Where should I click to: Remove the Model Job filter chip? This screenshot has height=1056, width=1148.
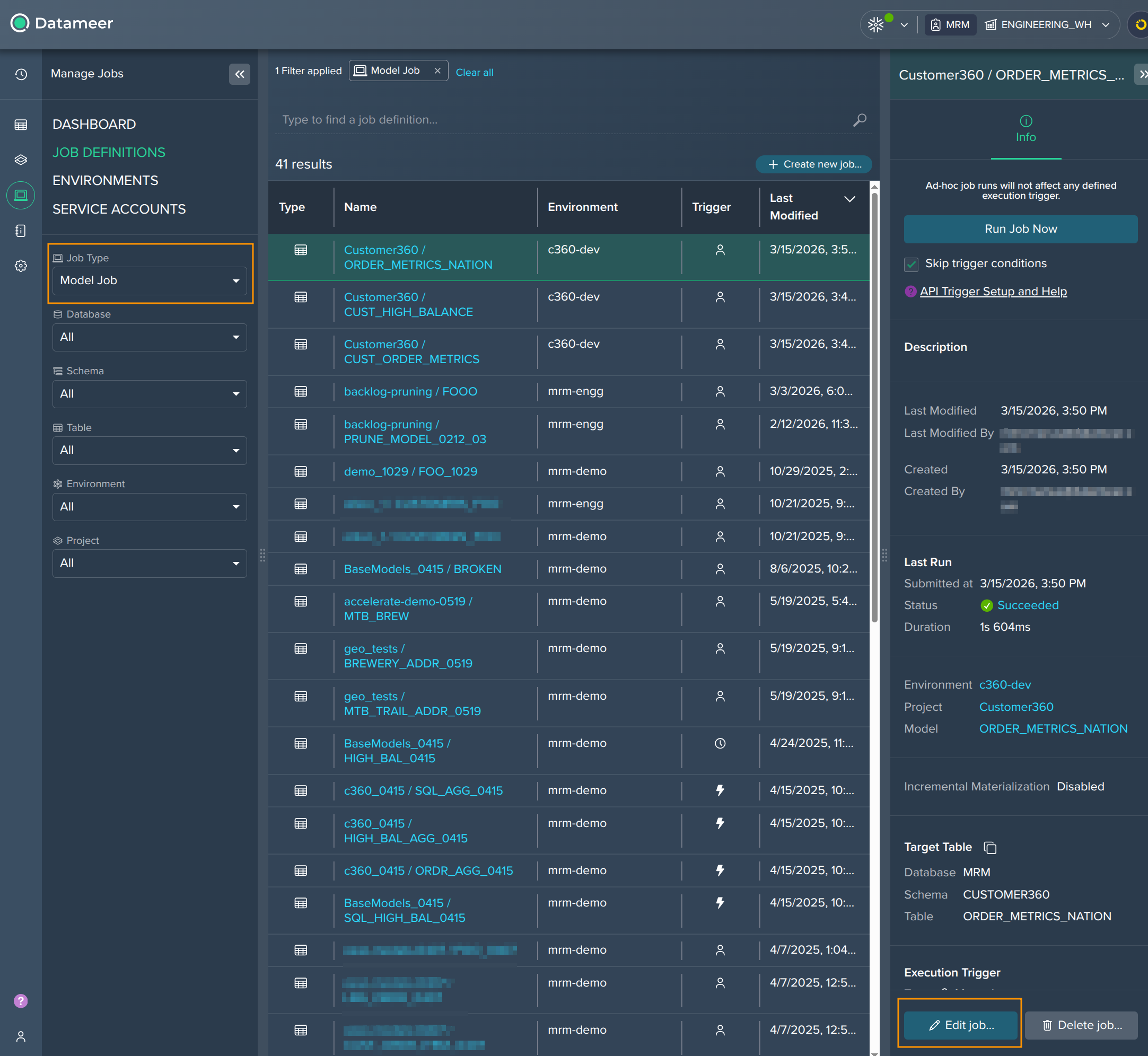(437, 71)
